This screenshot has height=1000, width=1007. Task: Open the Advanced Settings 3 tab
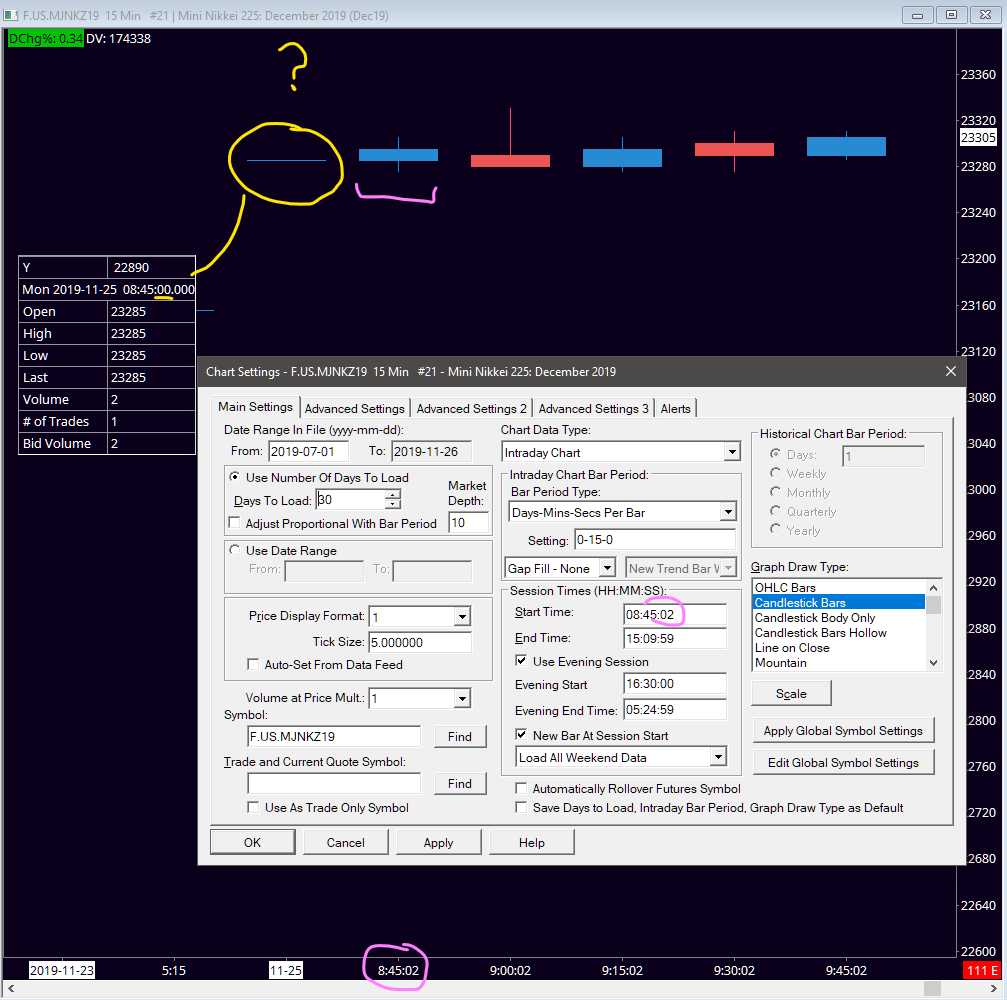tap(593, 408)
